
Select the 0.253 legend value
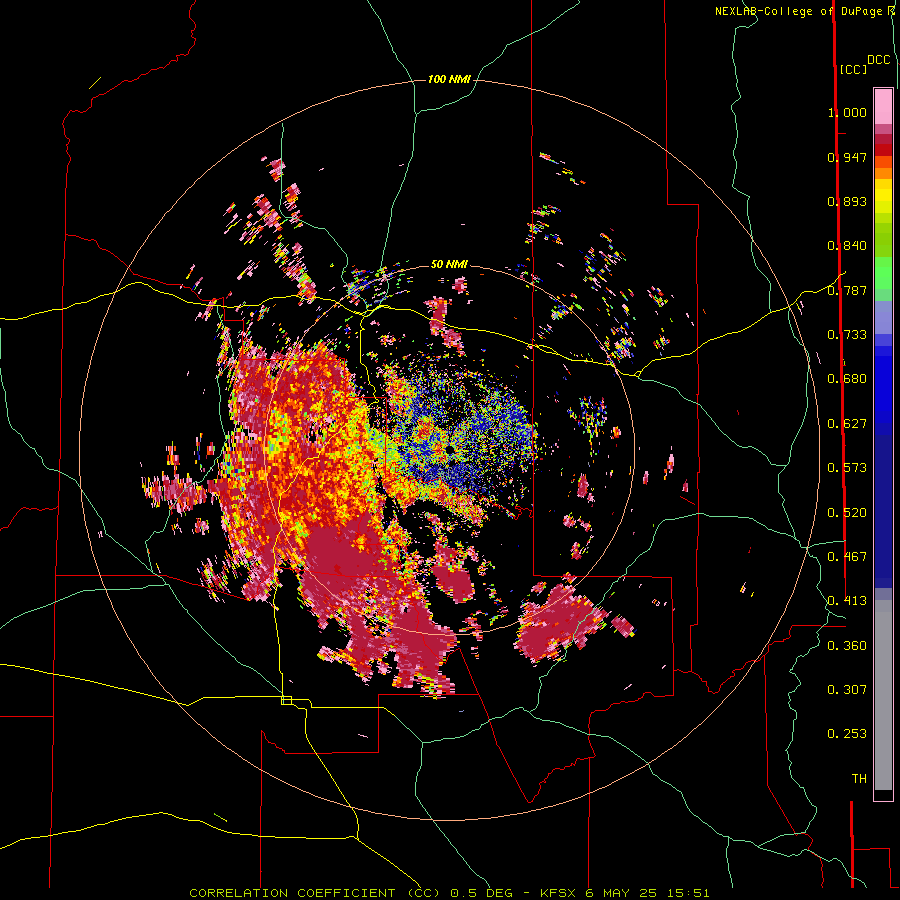[x=847, y=734]
